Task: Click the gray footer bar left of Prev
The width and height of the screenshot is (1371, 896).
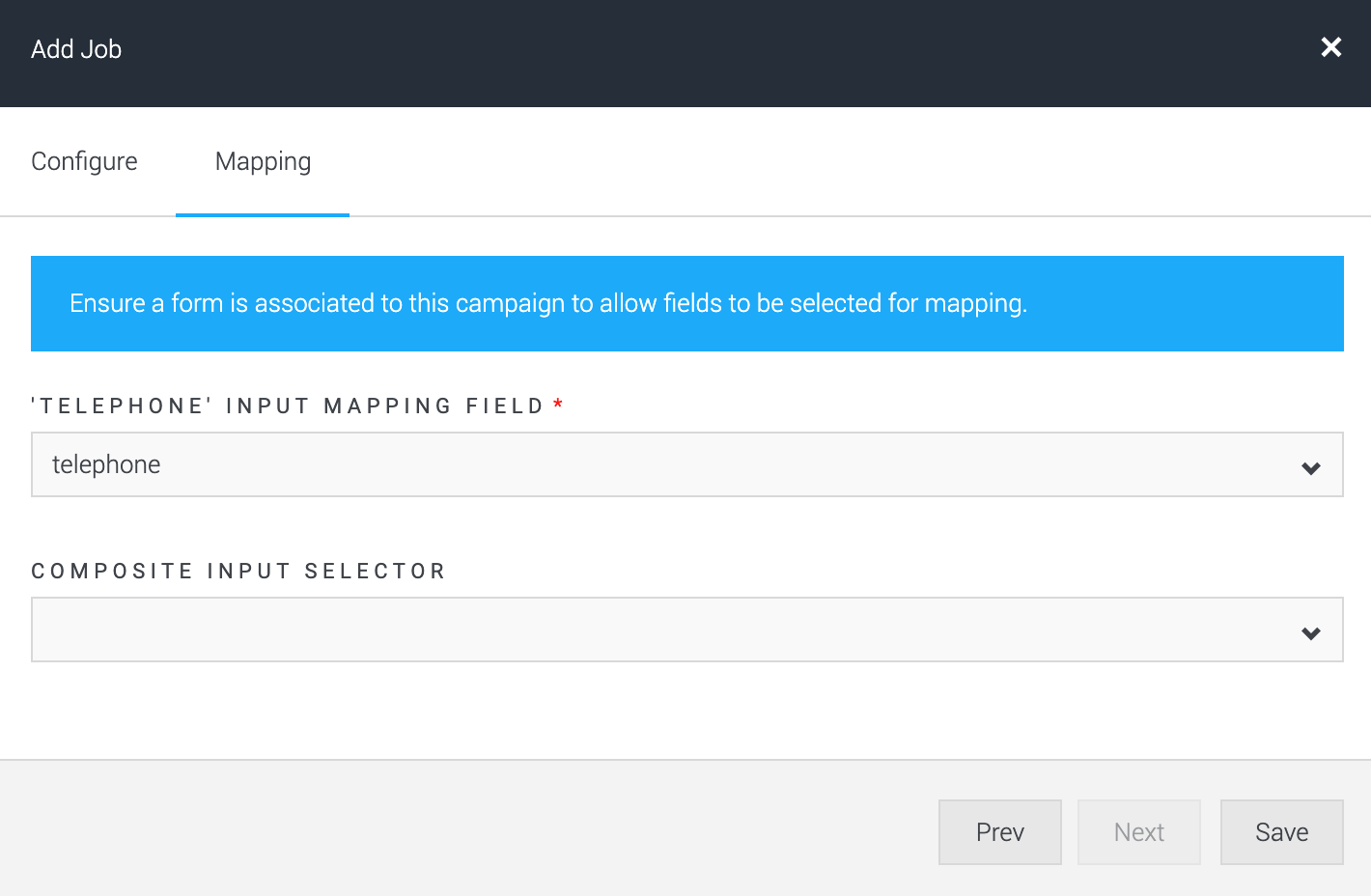Action: (x=463, y=830)
